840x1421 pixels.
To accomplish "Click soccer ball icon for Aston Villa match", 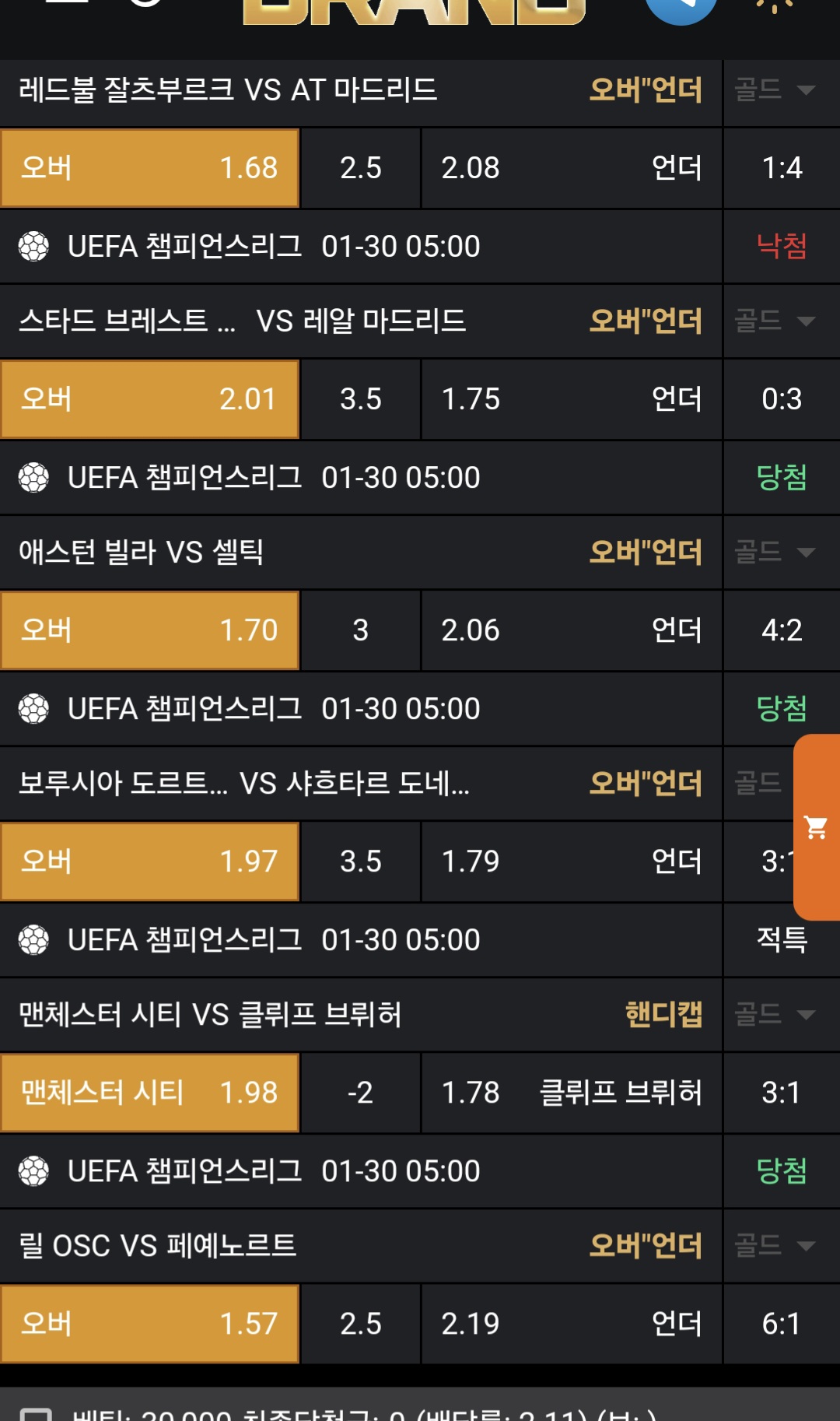I will coord(33,709).
